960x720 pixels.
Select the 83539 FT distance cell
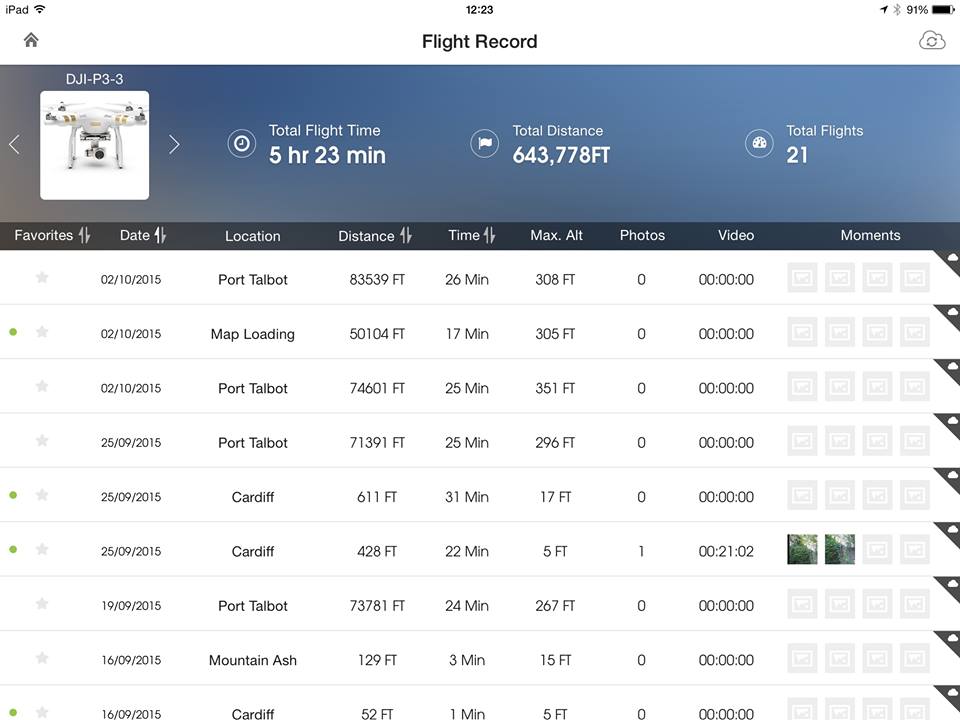(377, 280)
